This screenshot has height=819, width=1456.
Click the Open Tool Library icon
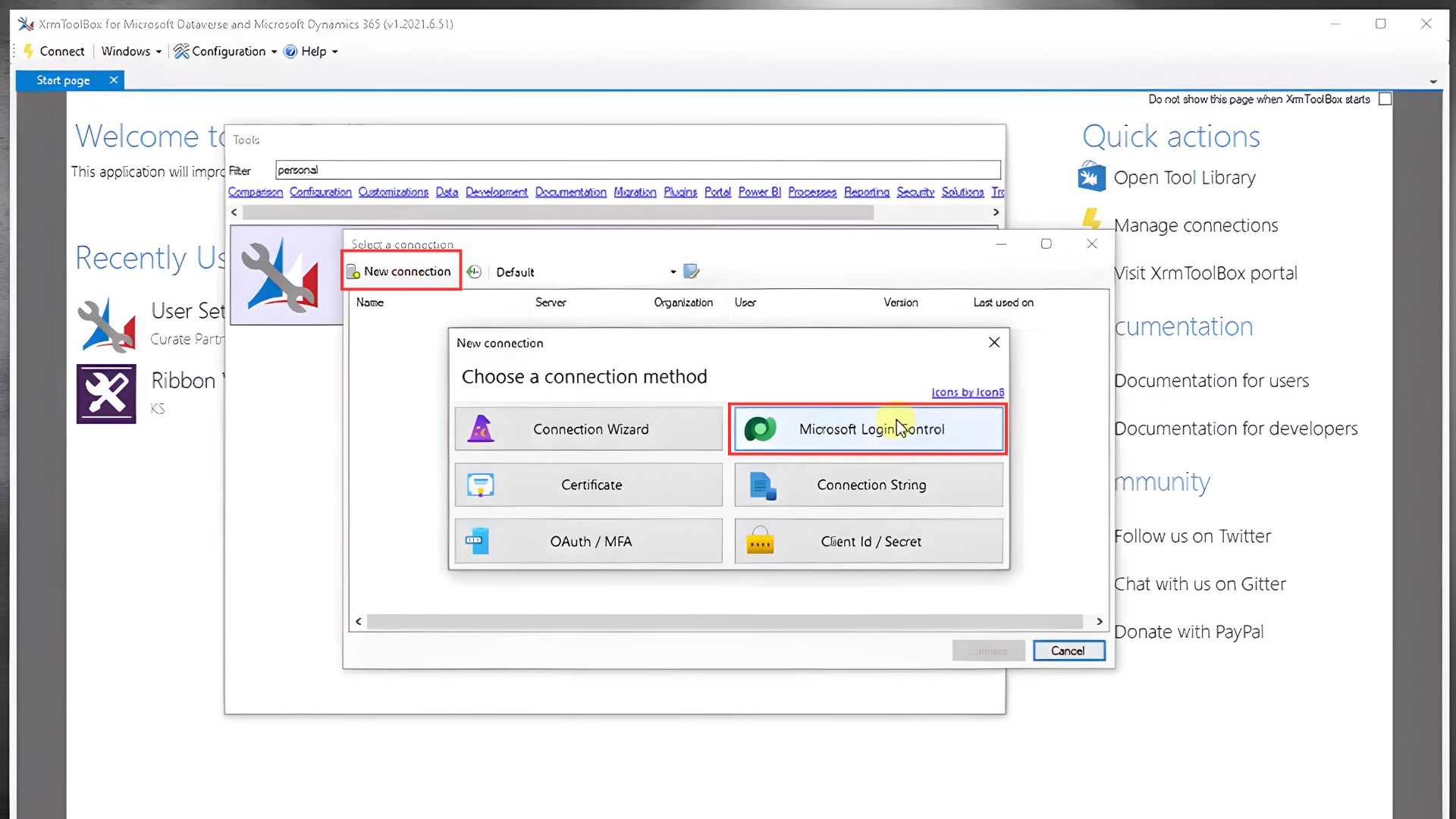1091,177
